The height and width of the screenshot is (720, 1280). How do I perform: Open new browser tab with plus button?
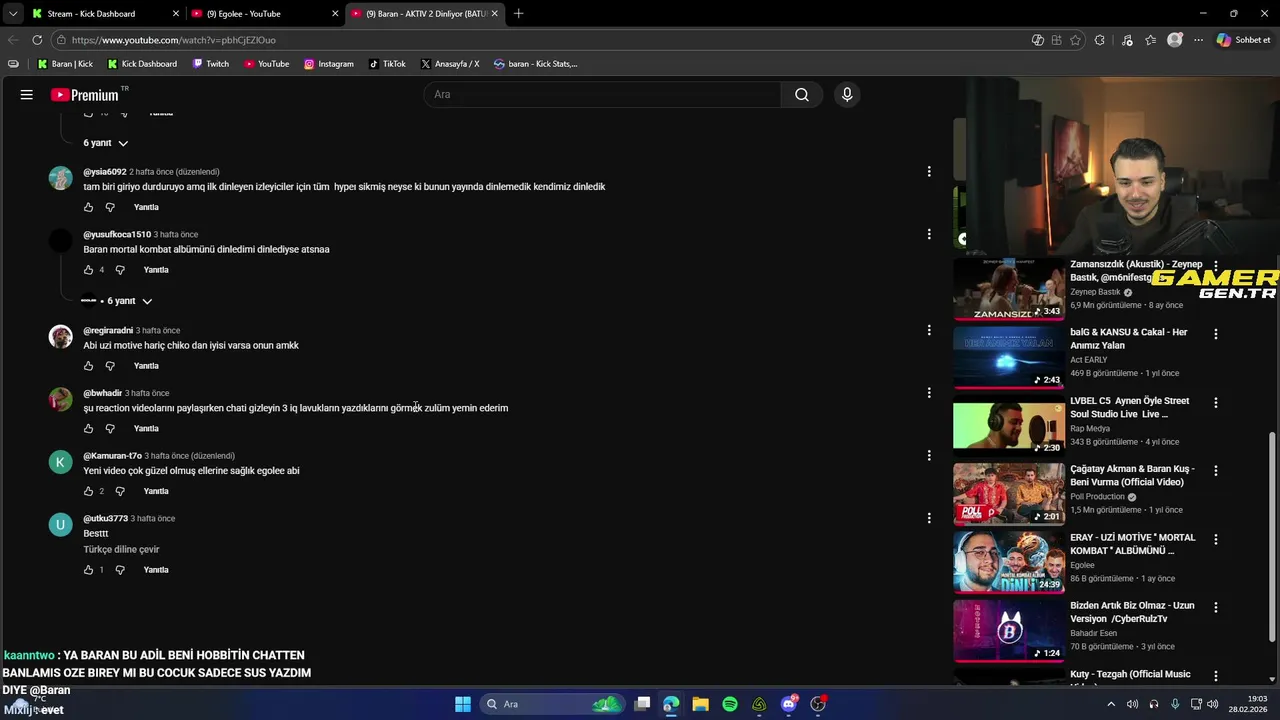518,14
